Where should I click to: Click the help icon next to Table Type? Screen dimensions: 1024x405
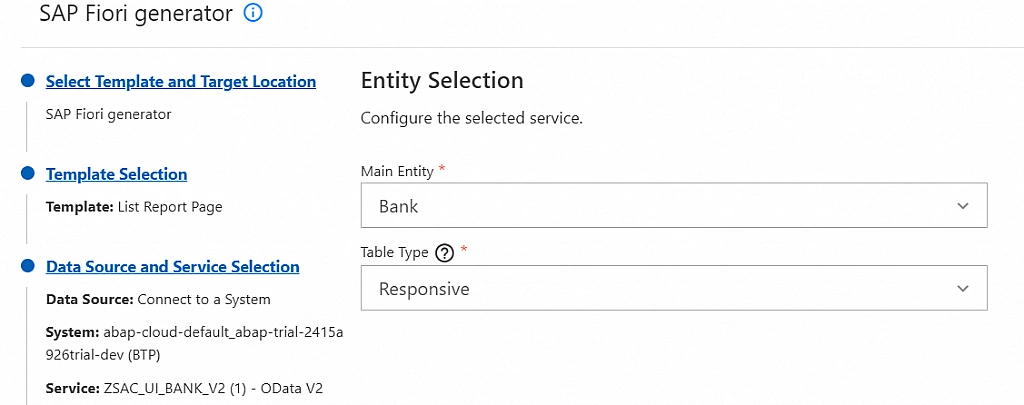click(445, 253)
